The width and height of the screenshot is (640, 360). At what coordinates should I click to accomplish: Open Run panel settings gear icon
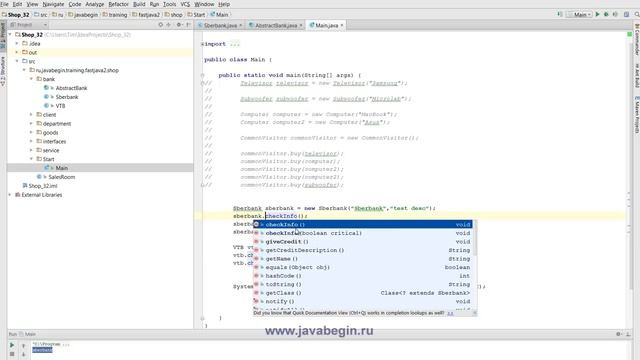point(619,334)
